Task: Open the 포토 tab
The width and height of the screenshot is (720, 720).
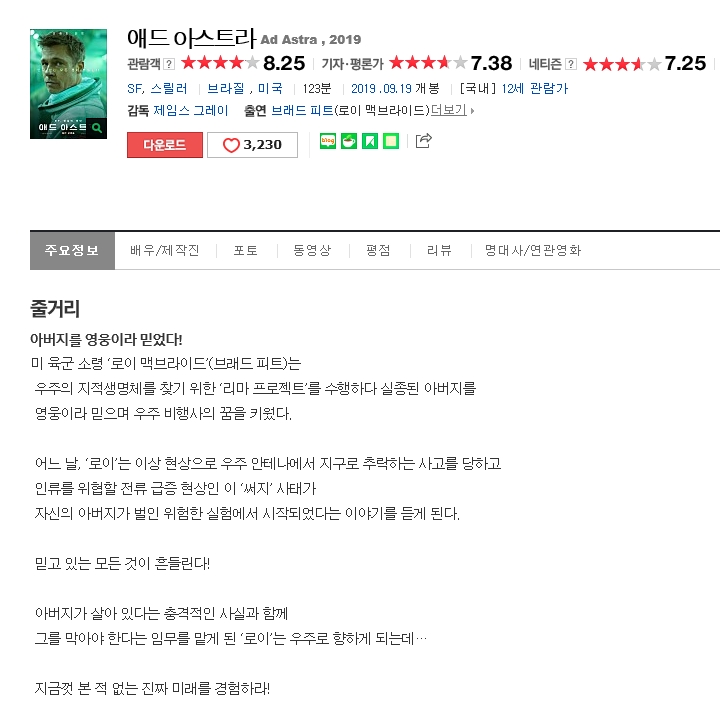Action: 246,251
